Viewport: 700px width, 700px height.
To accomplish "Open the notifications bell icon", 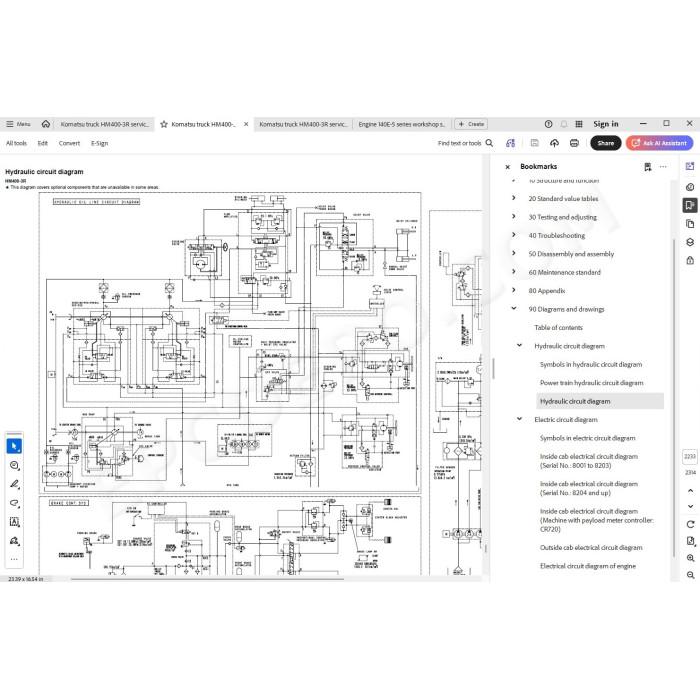I will (x=564, y=124).
